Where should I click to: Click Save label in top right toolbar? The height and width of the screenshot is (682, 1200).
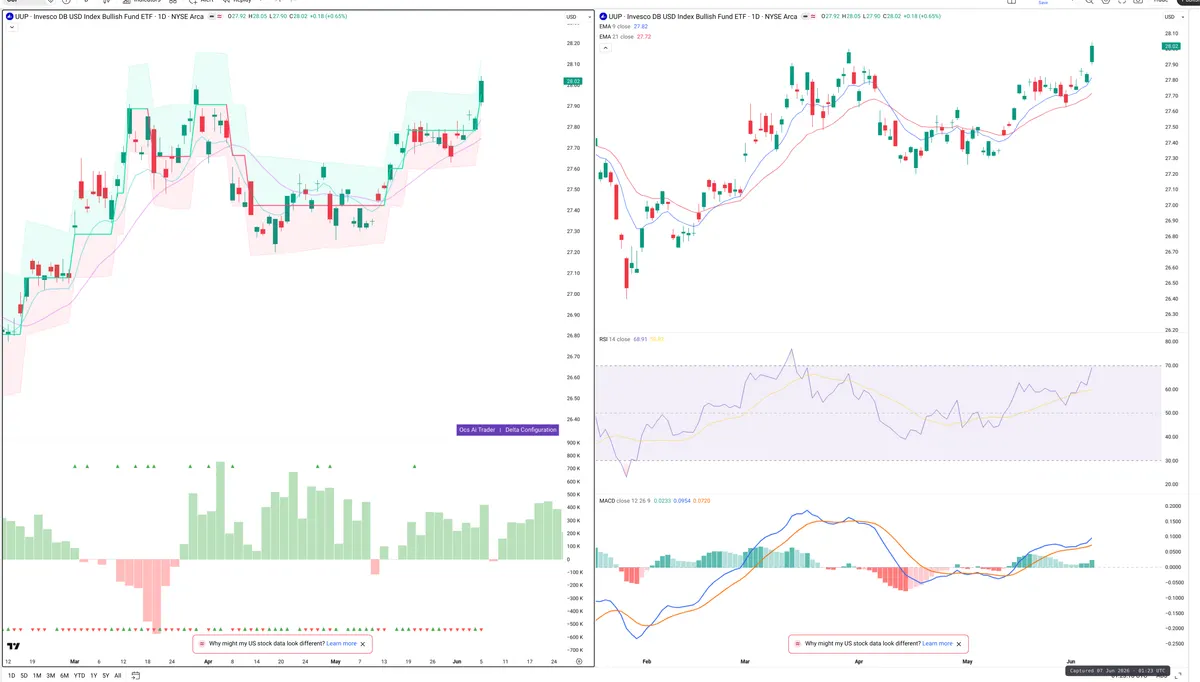[x=1044, y=3]
